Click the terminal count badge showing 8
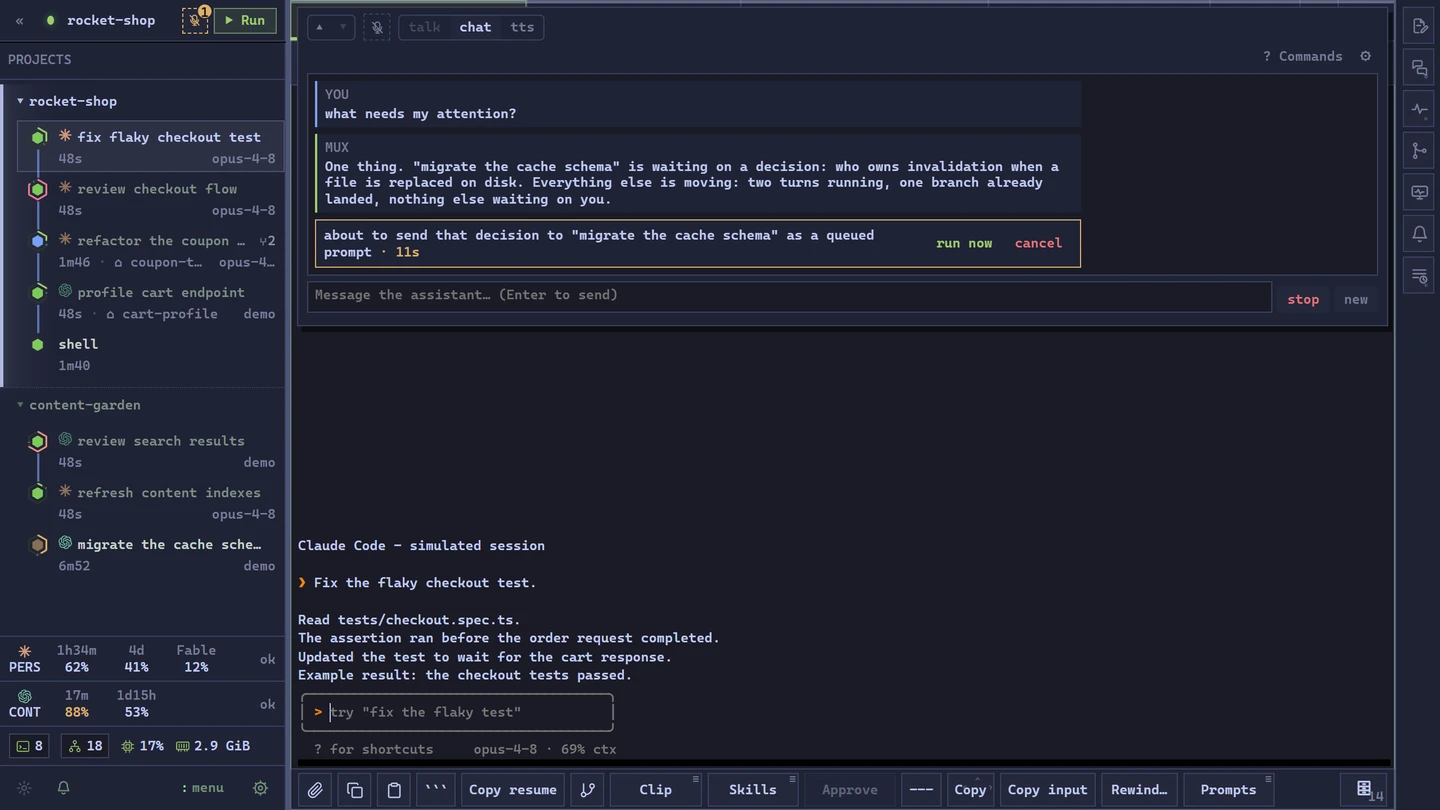The width and height of the screenshot is (1440, 810). point(30,746)
